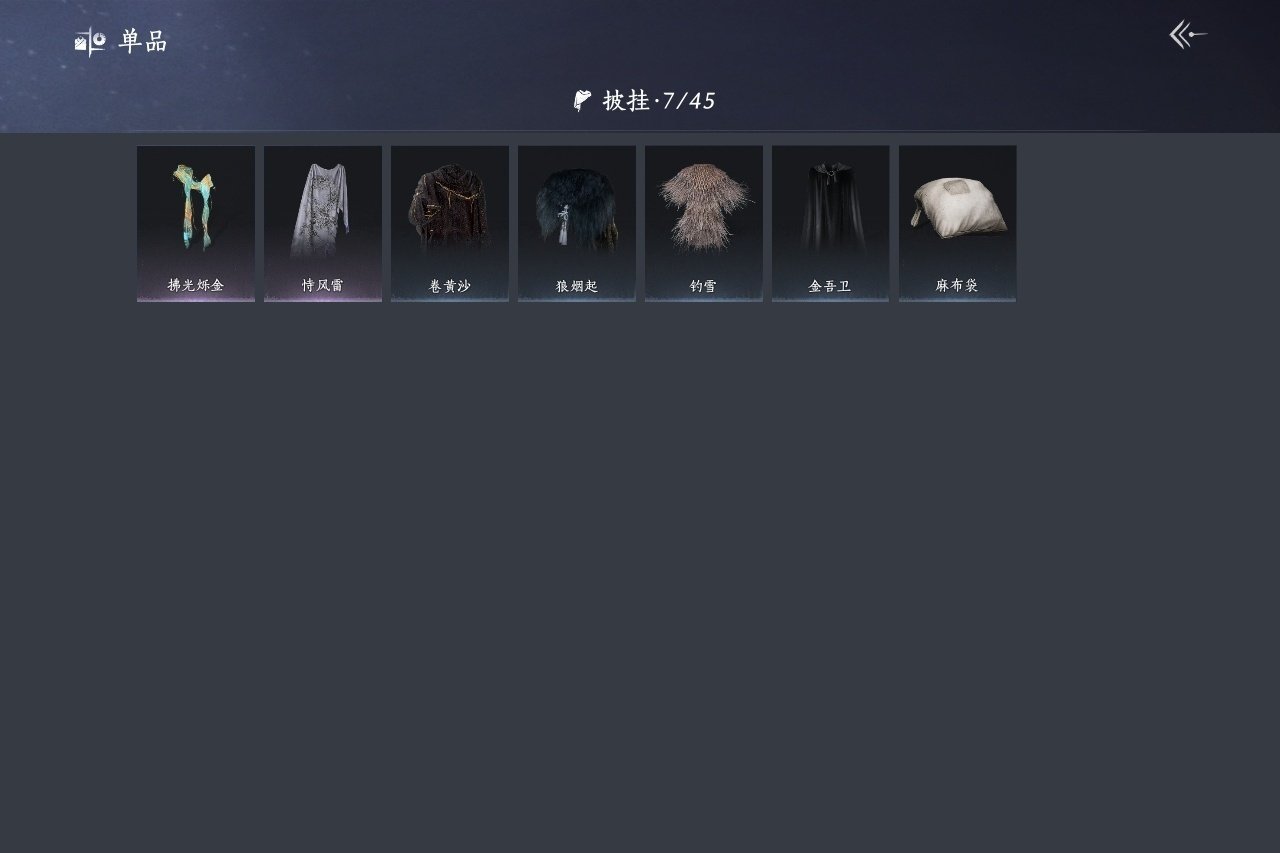1280x853 pixels.
Task: Click the 钓雪 name label
Action: coord(704,286)
